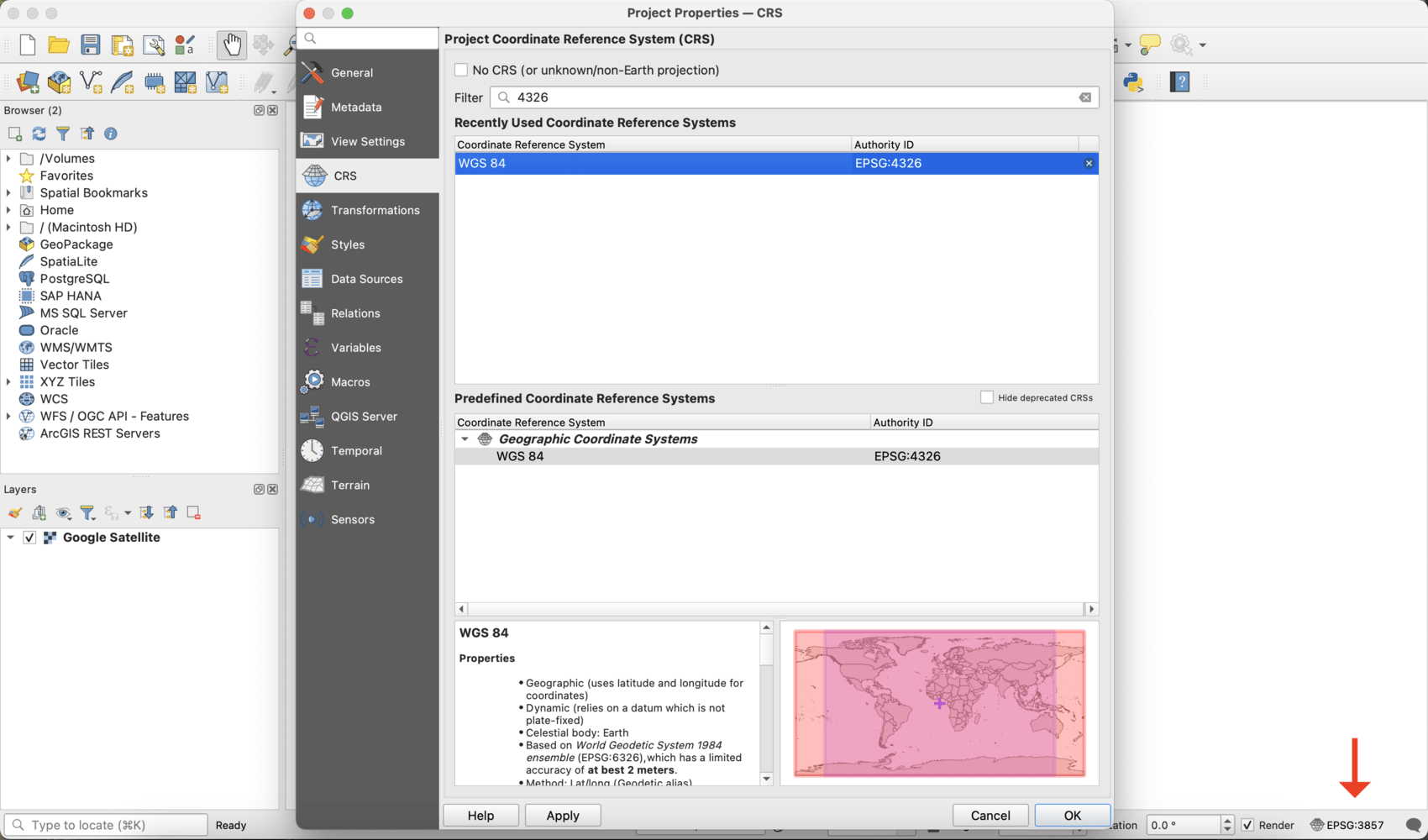Open the Layout Manager wrench icon
Image resolution: width=1428 pixels, height=840 pixels.
[154, 45]
